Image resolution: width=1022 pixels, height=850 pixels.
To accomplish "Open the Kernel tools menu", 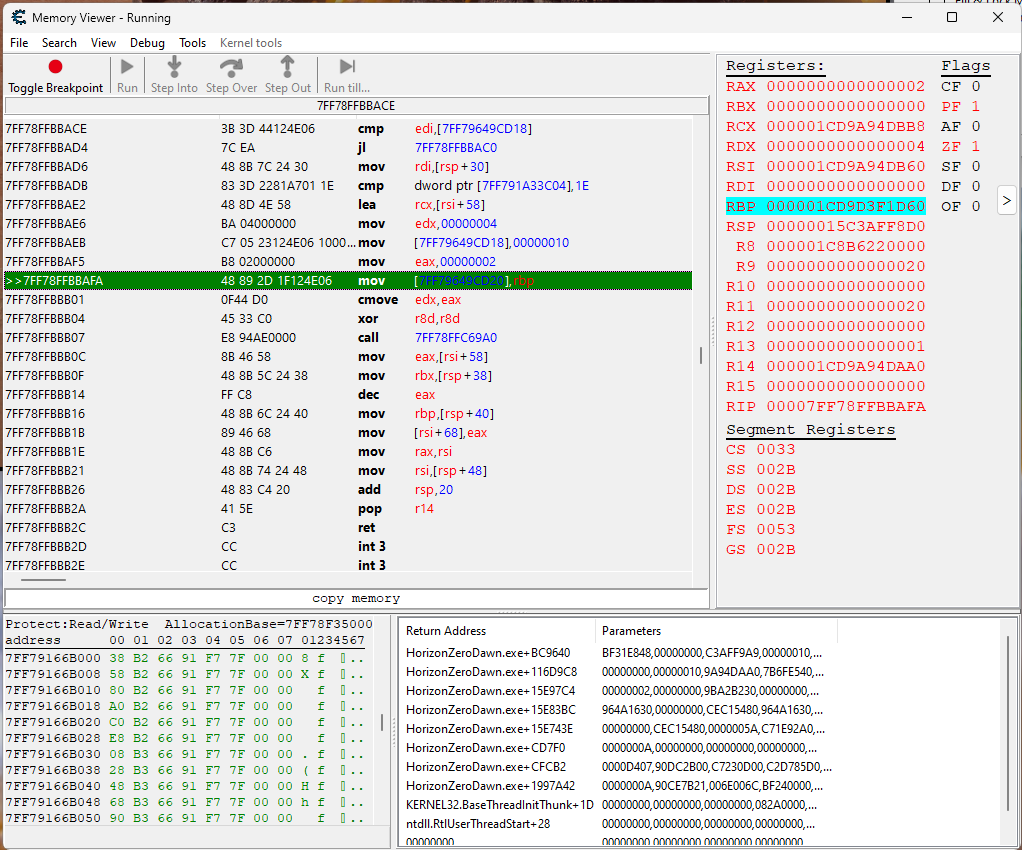I will (x=250, y=43).
